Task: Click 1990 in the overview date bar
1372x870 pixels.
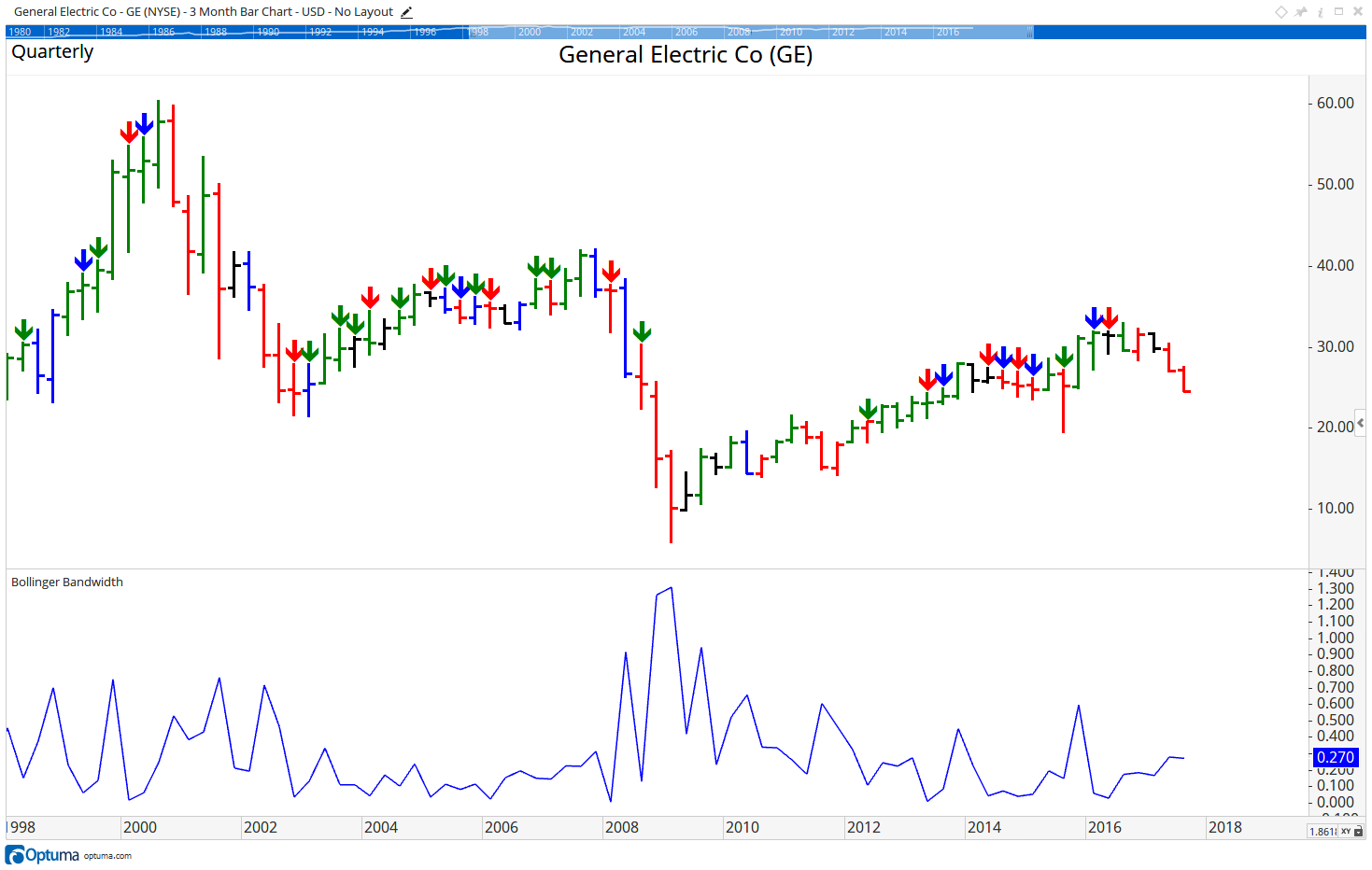Action: click(268, 32)
